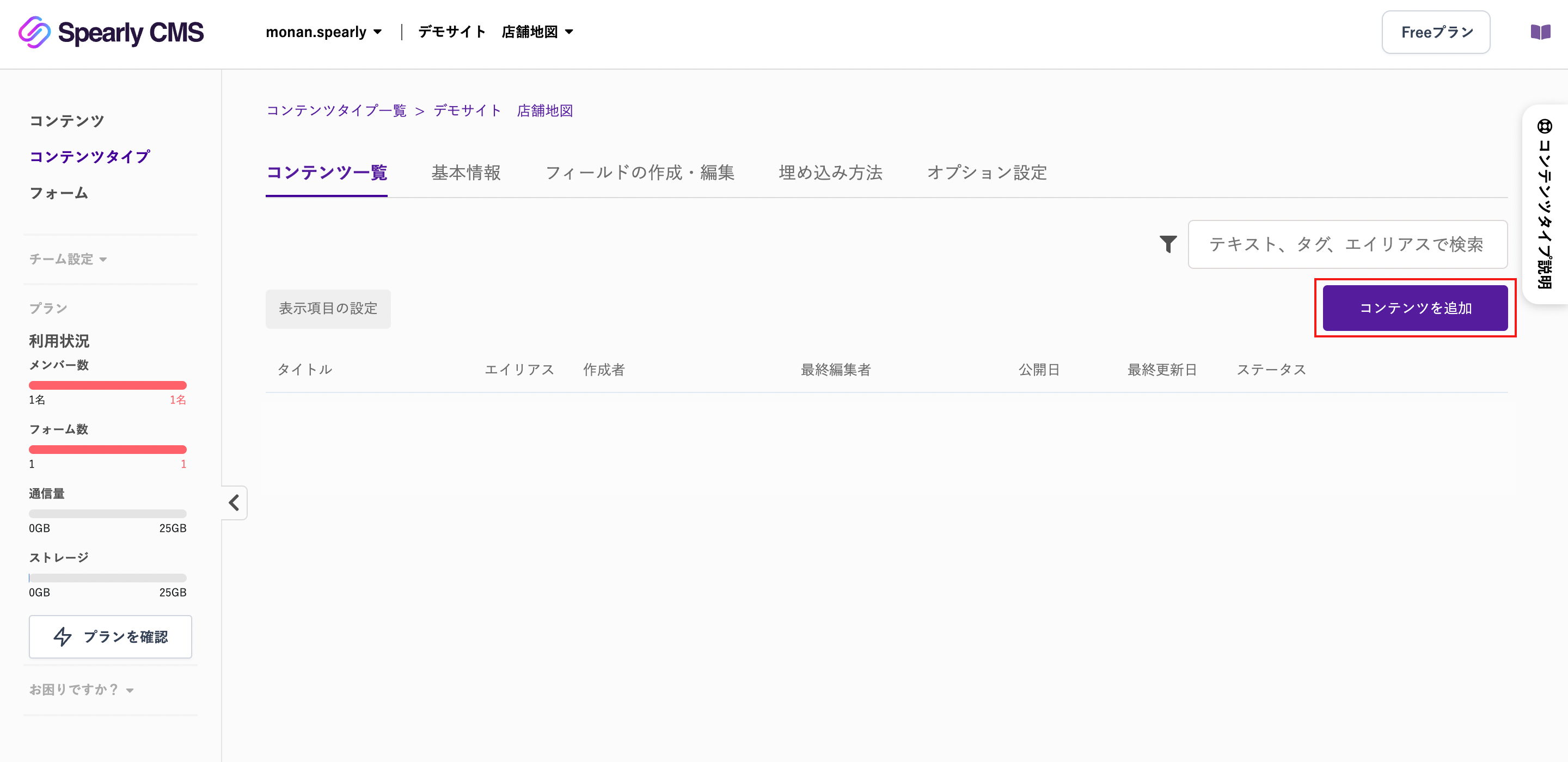Click the lightning bolt plan icon

[63, 637]
